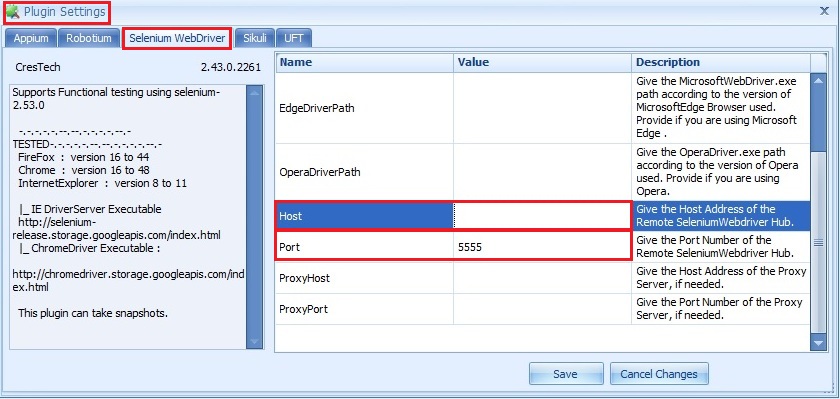
Task: Select the EdgeDriverPath row name
Action: pos(365,108)
